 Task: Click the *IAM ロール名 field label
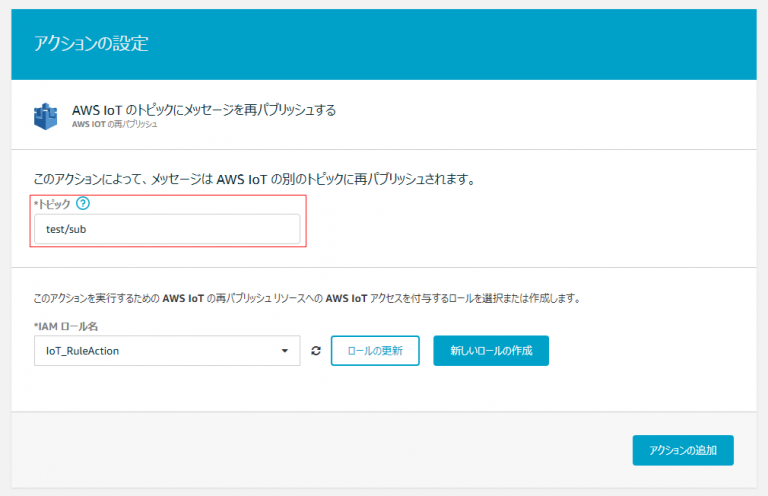[x=66, y=326]
